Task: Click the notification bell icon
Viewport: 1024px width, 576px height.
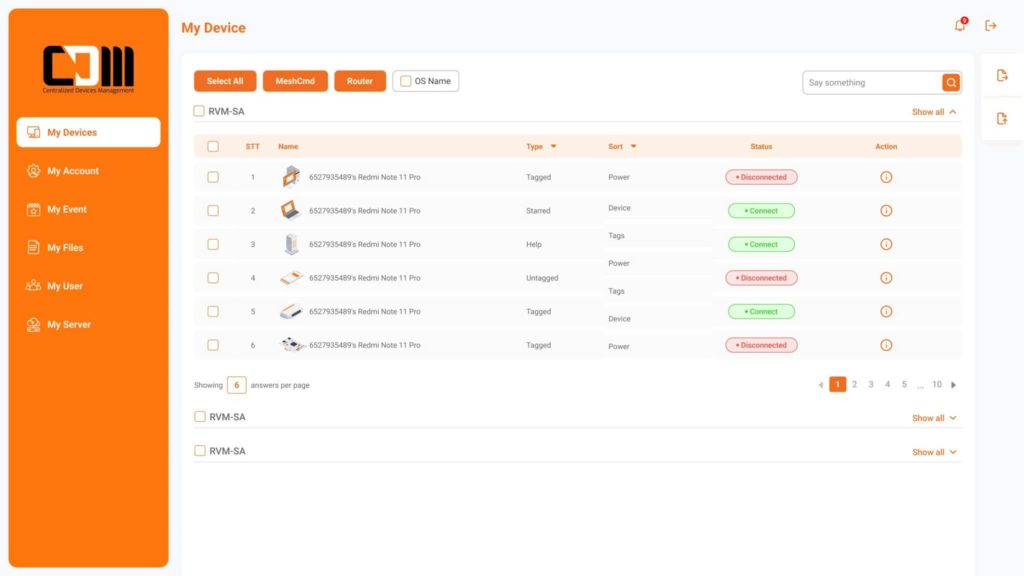Action: tap(960, 26)
